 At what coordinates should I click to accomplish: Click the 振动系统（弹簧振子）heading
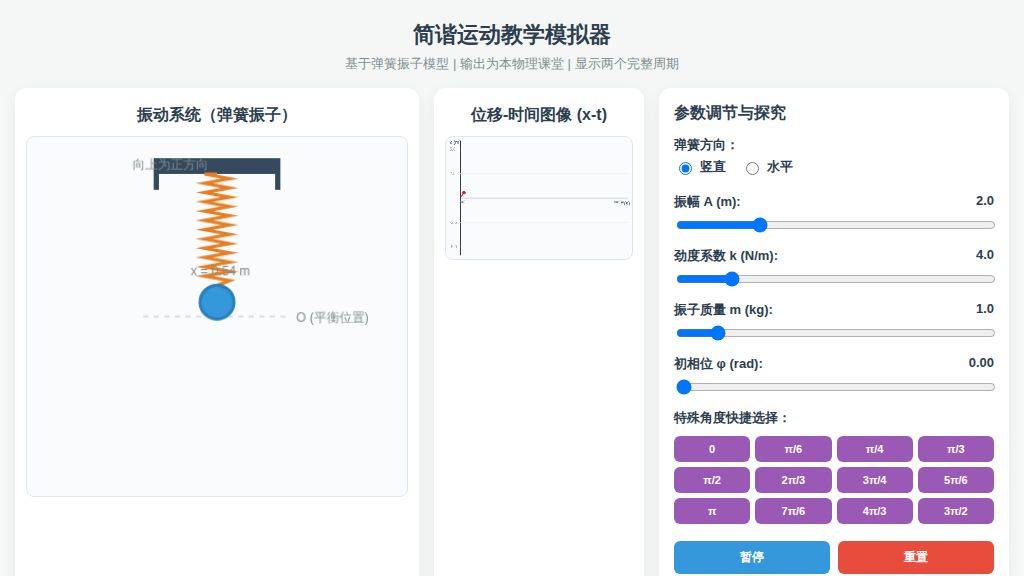212,115
